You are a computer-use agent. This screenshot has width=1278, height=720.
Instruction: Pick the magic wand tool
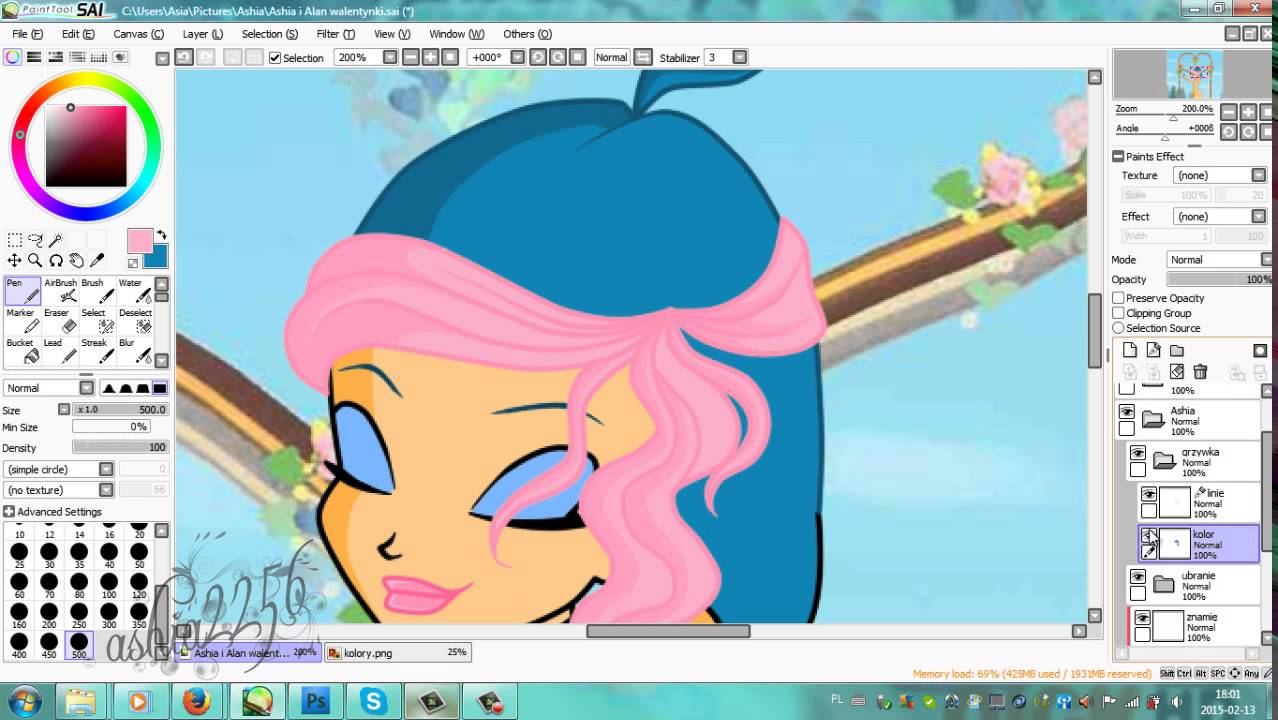coord(56,240)
